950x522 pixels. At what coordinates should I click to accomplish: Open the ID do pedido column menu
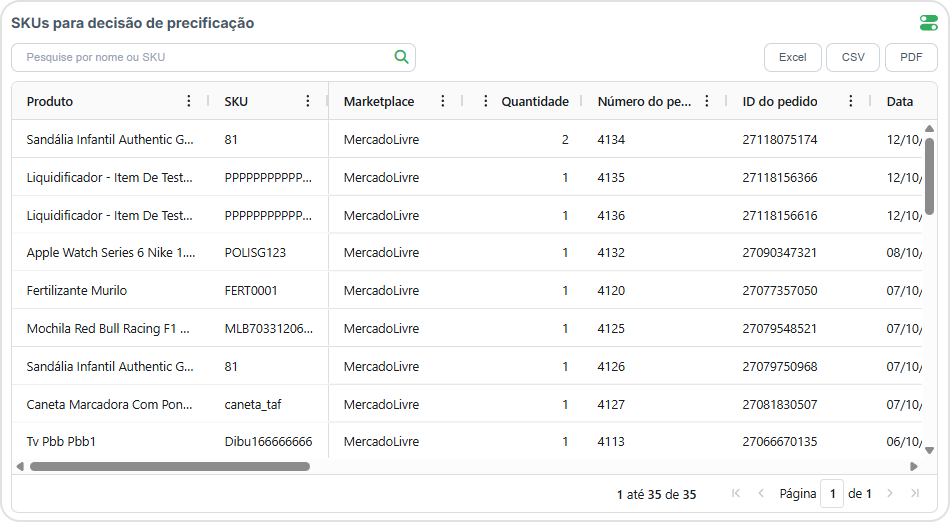(x=851, y=101)
